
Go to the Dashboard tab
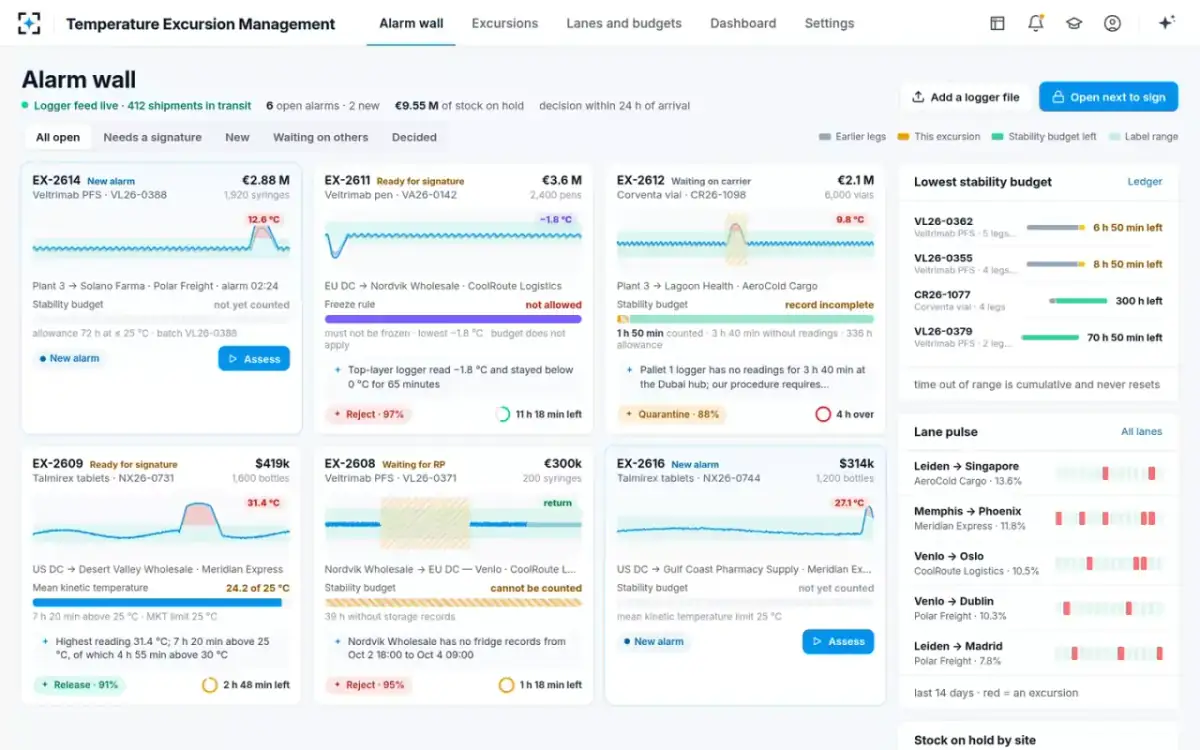pos(743,23)
